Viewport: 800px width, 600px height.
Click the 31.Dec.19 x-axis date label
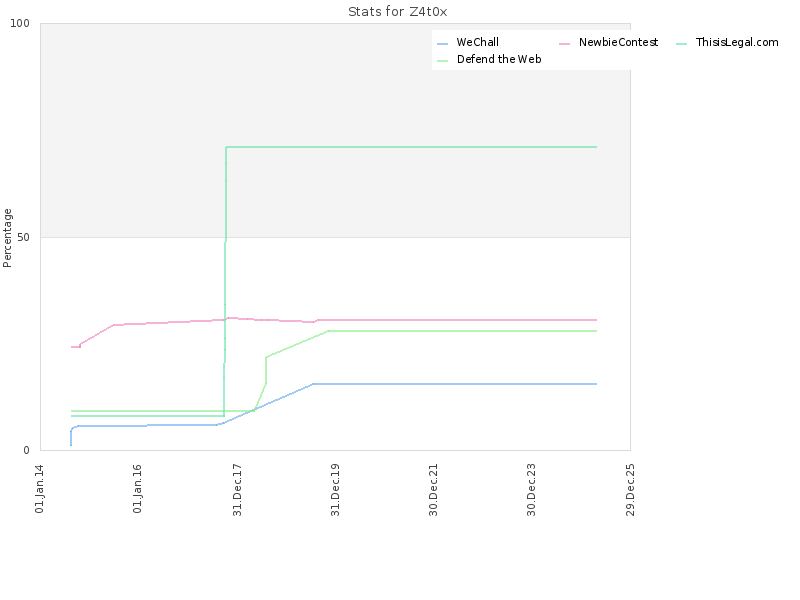tap(335, 488)
